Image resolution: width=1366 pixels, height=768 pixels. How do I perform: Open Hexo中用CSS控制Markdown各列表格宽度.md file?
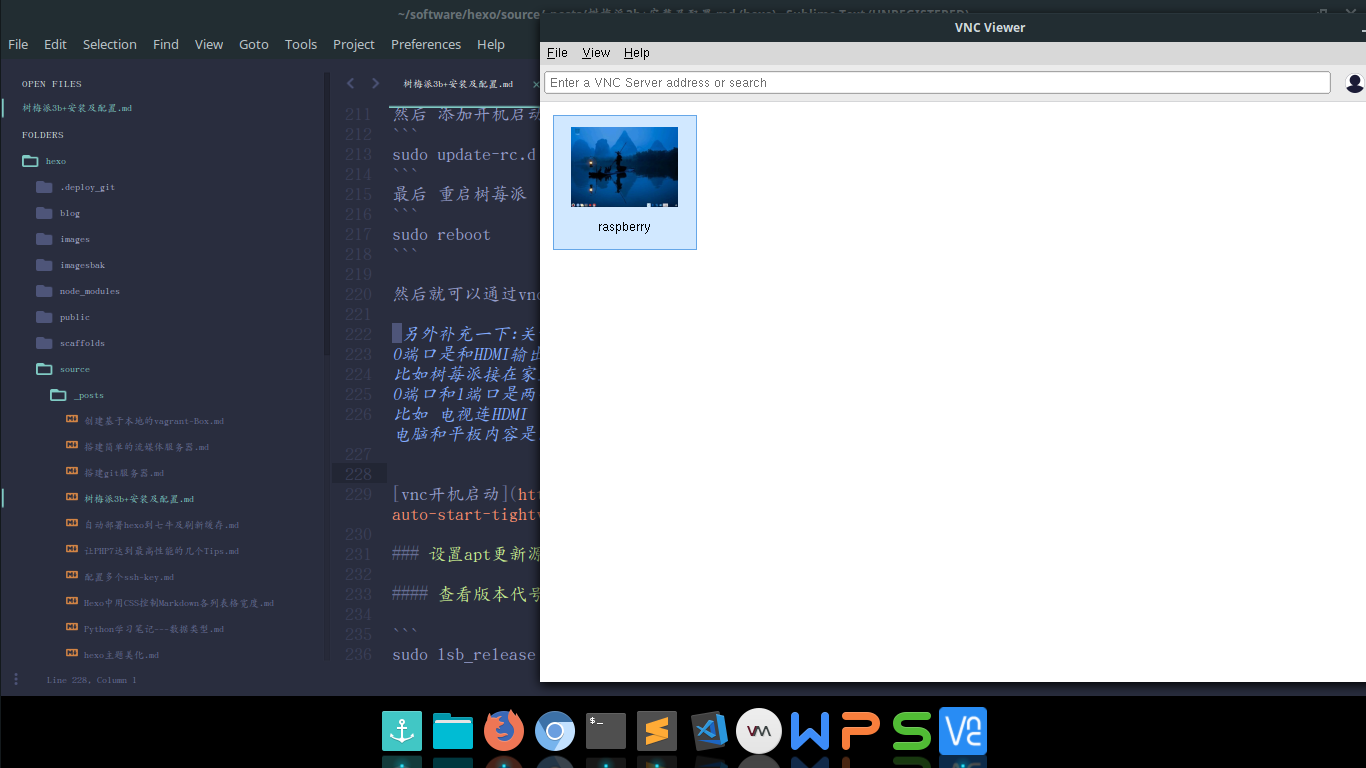pyautogui.click(x=179, y=602)
